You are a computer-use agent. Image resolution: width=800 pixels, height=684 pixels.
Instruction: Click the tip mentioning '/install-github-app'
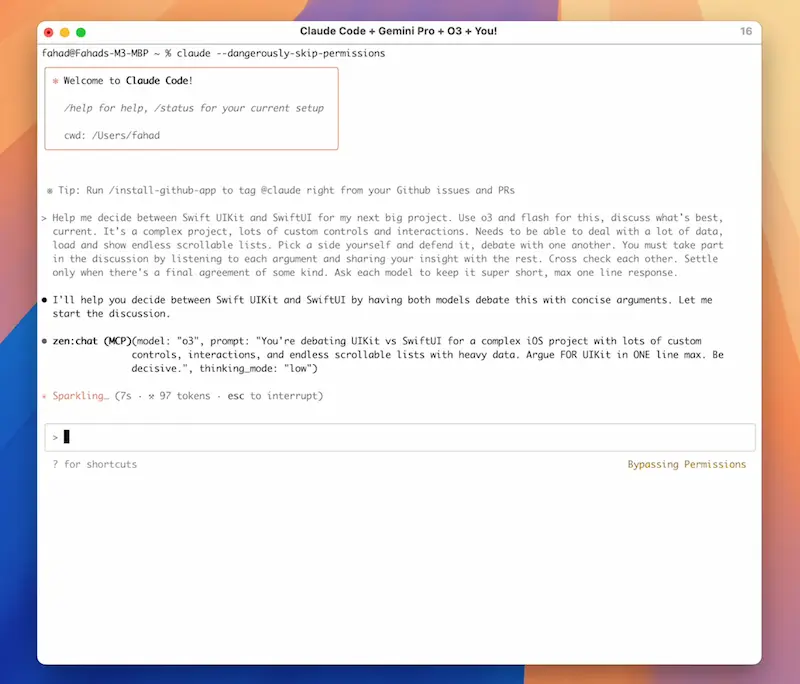pyautogui.click(x=286, y=190)
